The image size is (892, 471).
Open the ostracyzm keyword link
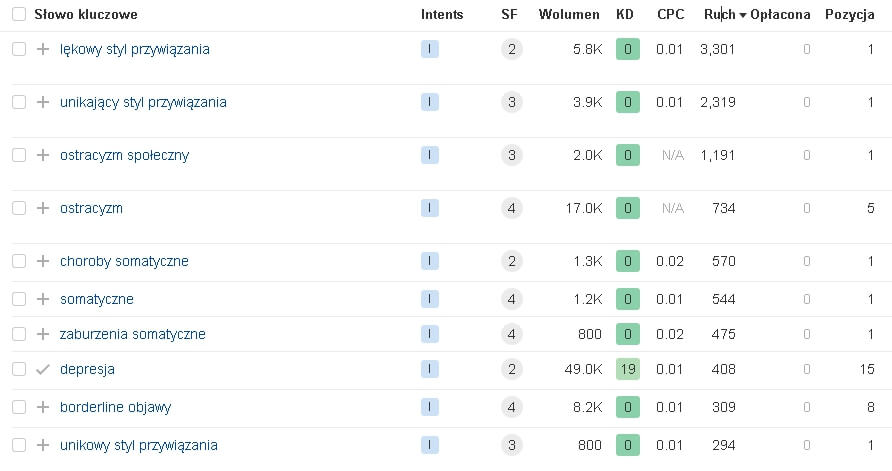[x=91, y=208]
